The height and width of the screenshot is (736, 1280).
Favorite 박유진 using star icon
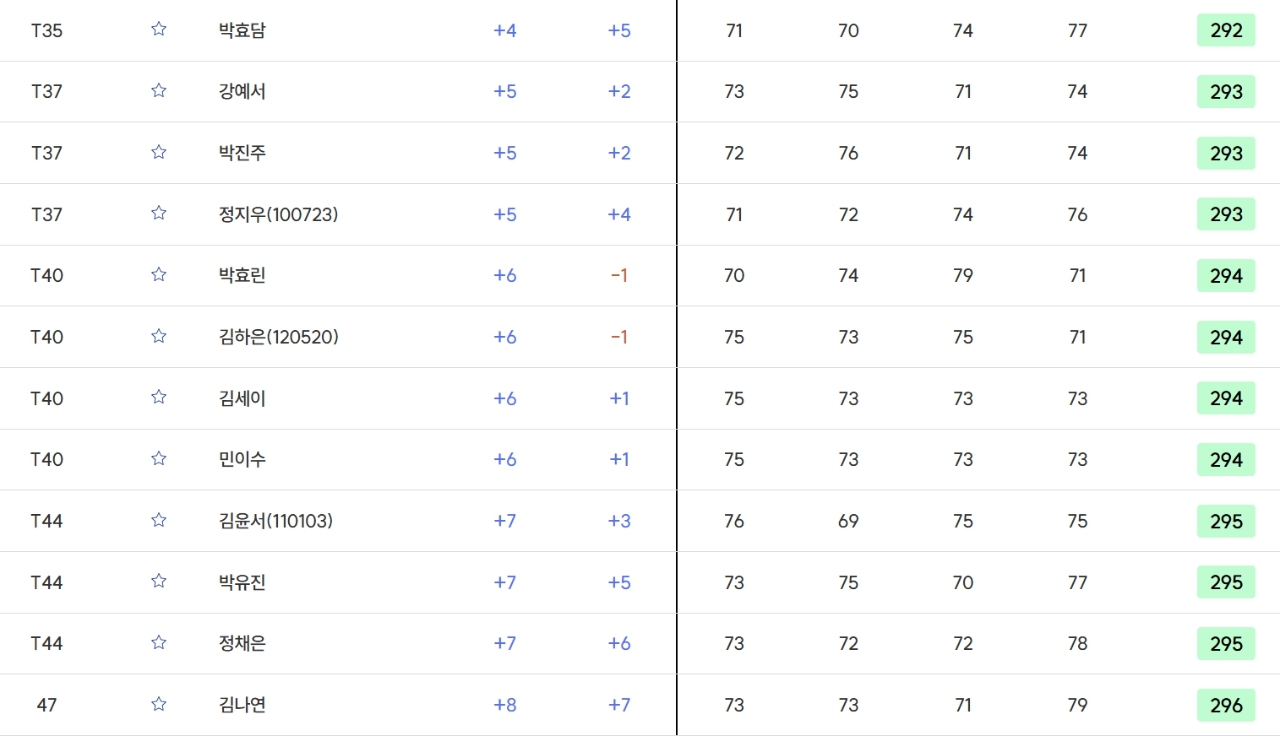[x=158, y=581]
